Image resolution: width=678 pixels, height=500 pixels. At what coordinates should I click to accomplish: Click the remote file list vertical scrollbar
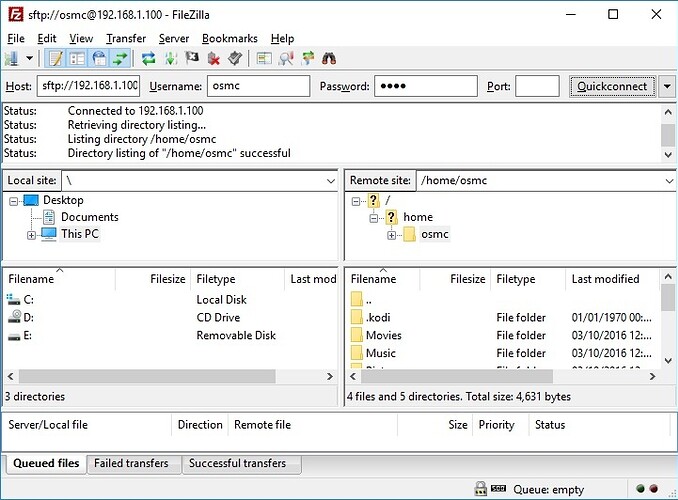coord(668,298)
